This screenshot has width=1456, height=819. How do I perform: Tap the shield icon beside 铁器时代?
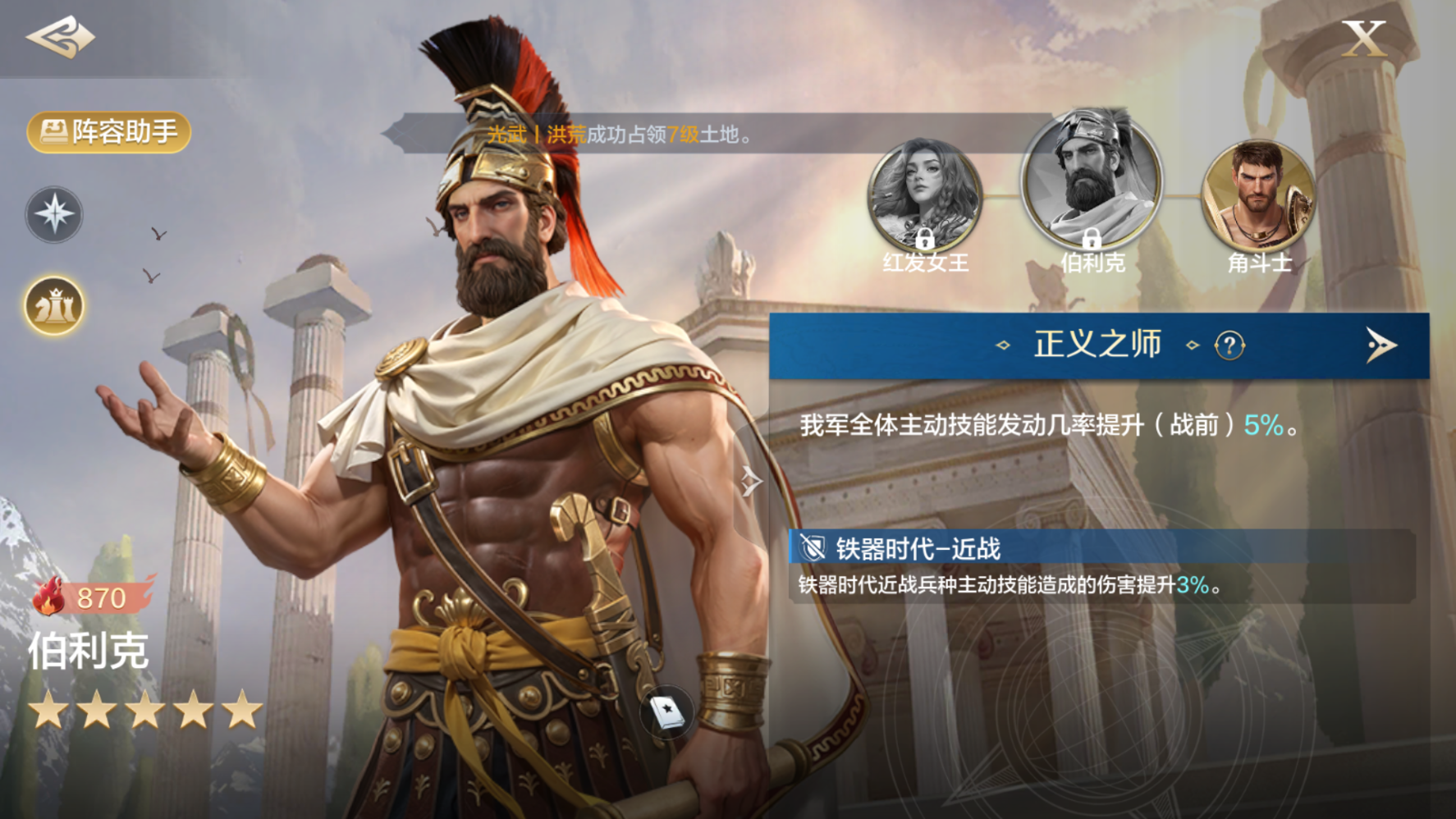(x=813, y=548)
